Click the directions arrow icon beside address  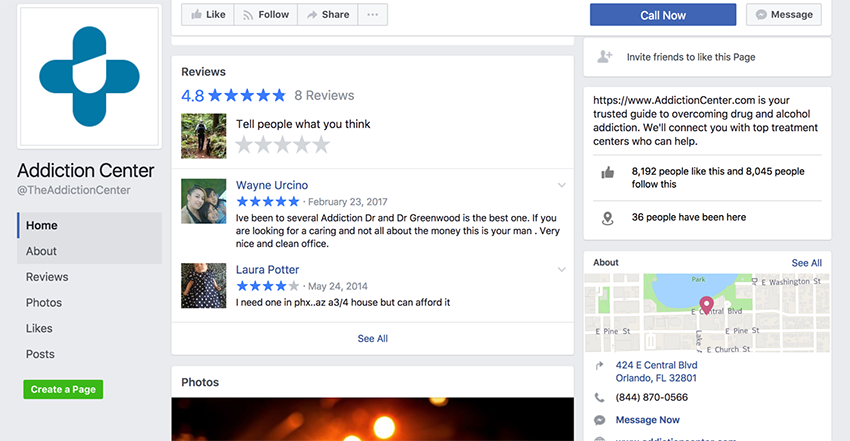pos(599,366)
